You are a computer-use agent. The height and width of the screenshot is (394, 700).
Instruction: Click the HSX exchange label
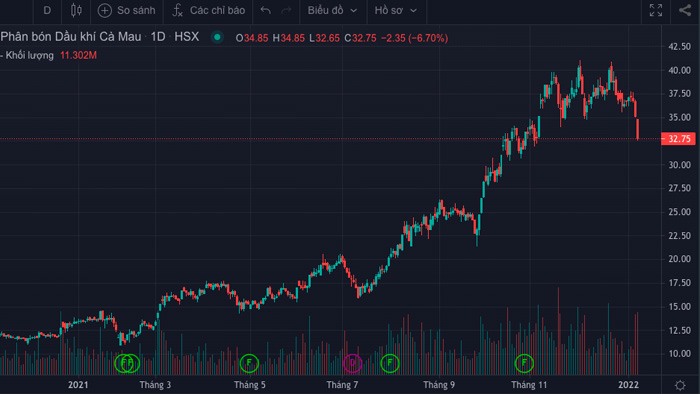click(x=187, y=37)
